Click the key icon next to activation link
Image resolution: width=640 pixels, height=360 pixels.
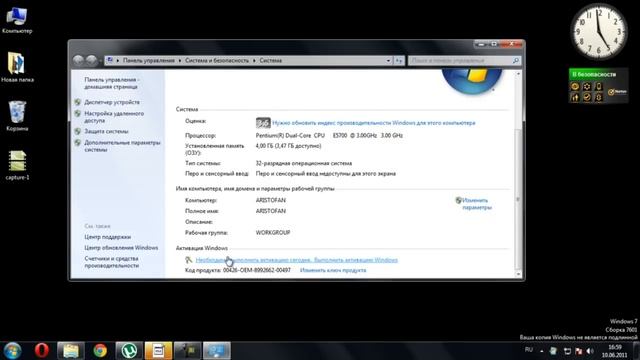point(189,260)
